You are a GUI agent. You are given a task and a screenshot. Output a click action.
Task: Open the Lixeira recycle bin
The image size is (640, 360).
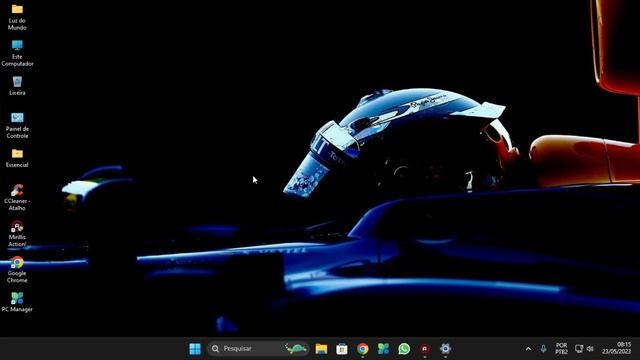[17, 85]
